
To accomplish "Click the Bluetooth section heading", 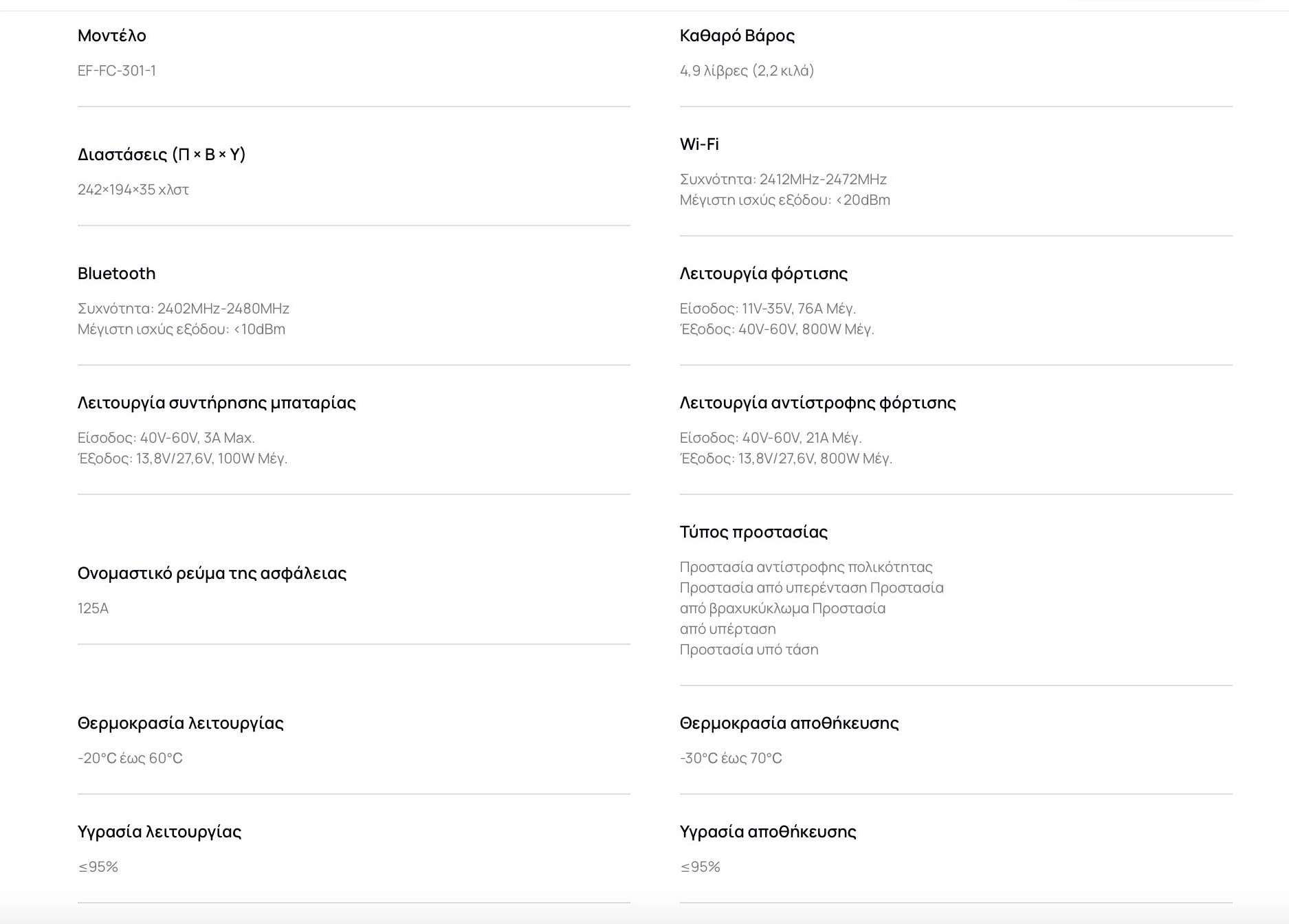I will click(116, 274).
